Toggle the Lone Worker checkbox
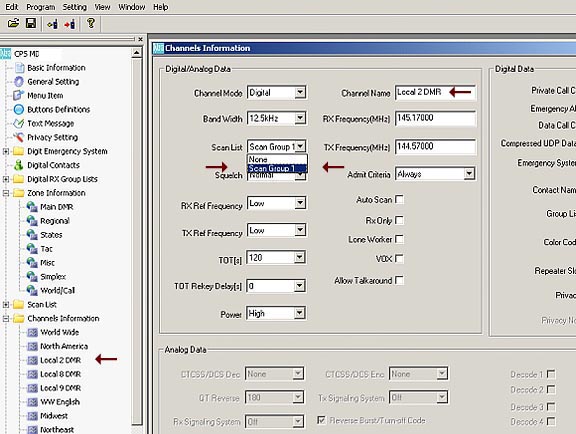 pyautogui.click(x=399, y=239)
